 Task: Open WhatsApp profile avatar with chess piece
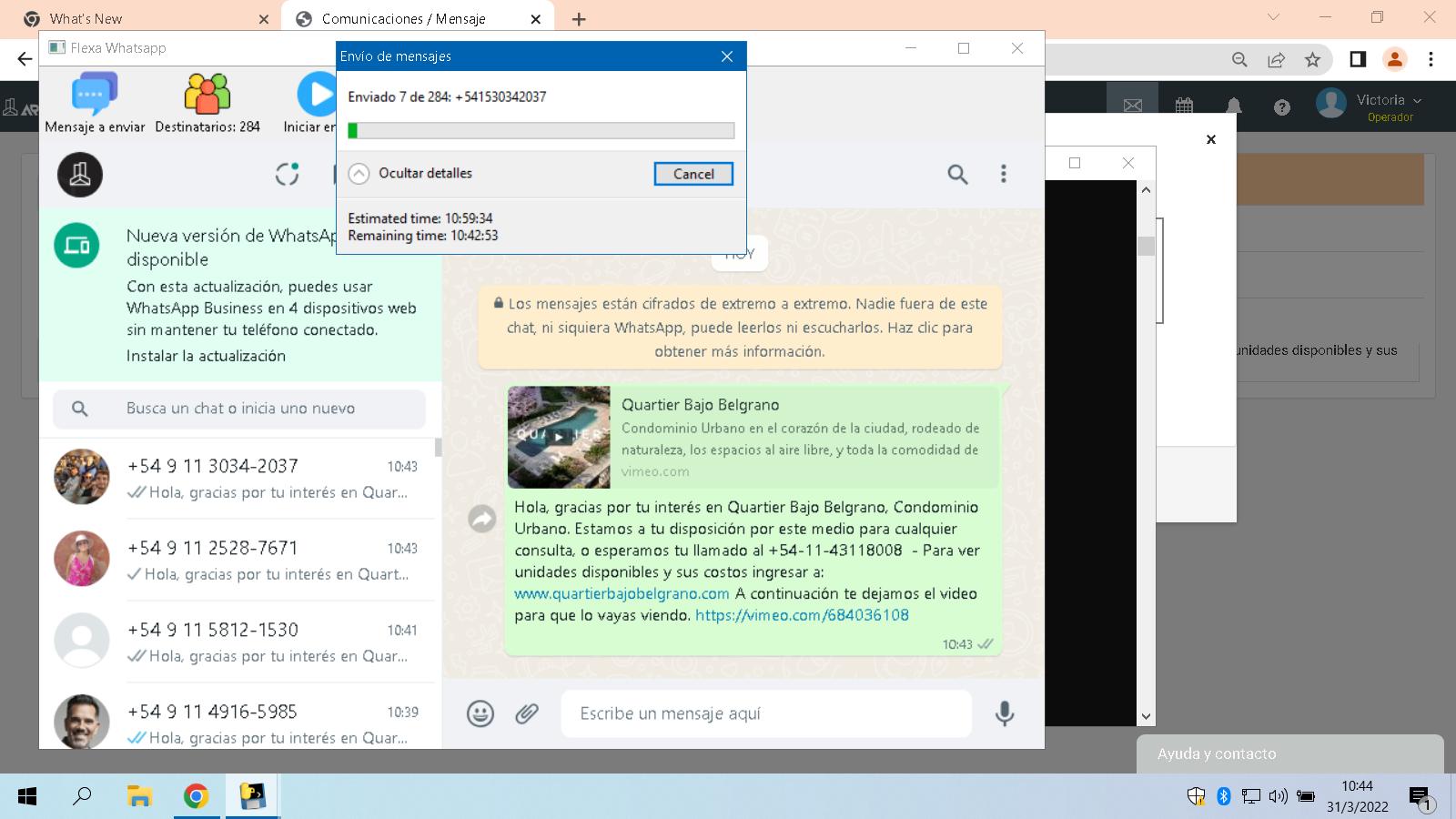(x=80, y=175)
